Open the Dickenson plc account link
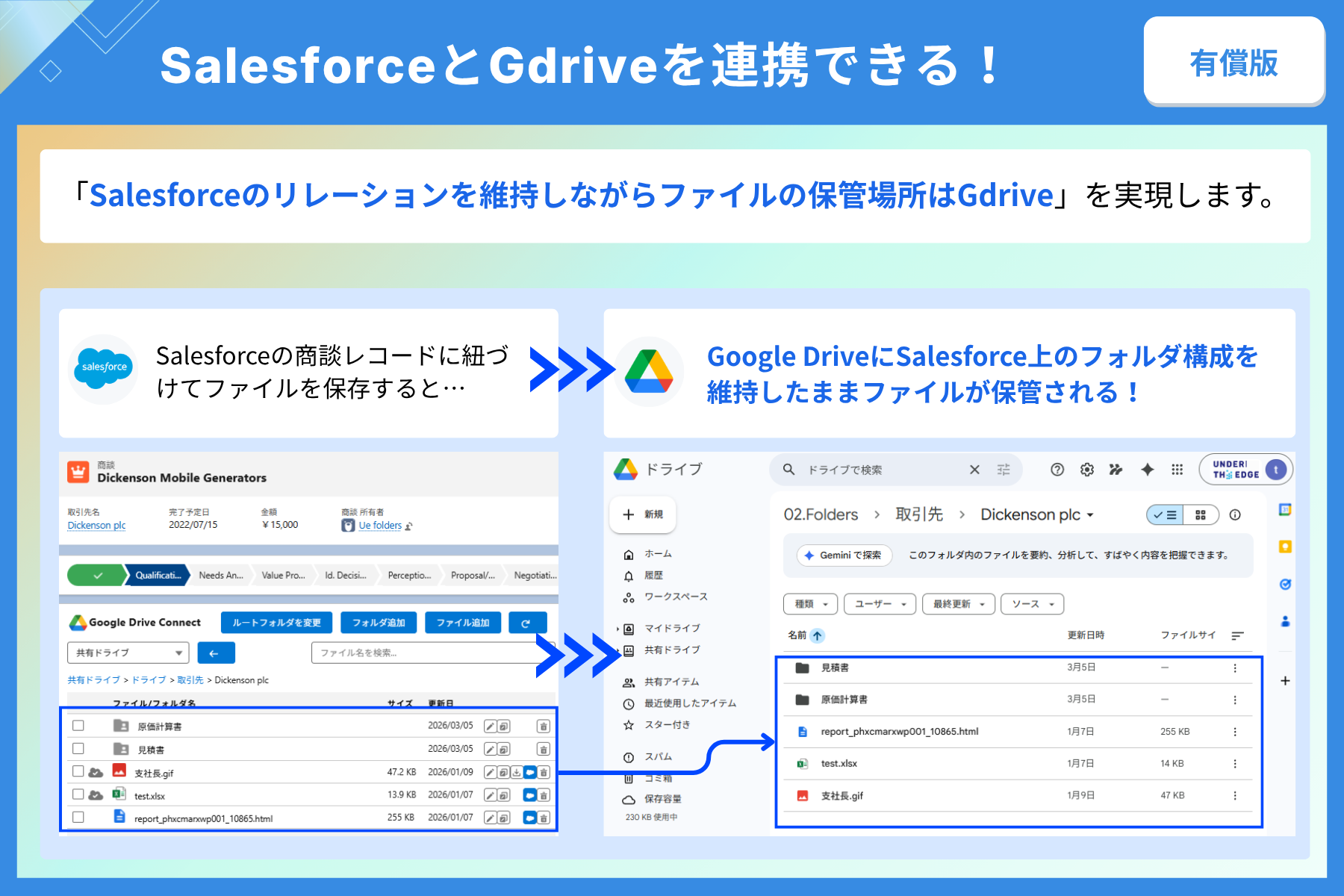This screenshot has height=896, width=1344. 96,526
